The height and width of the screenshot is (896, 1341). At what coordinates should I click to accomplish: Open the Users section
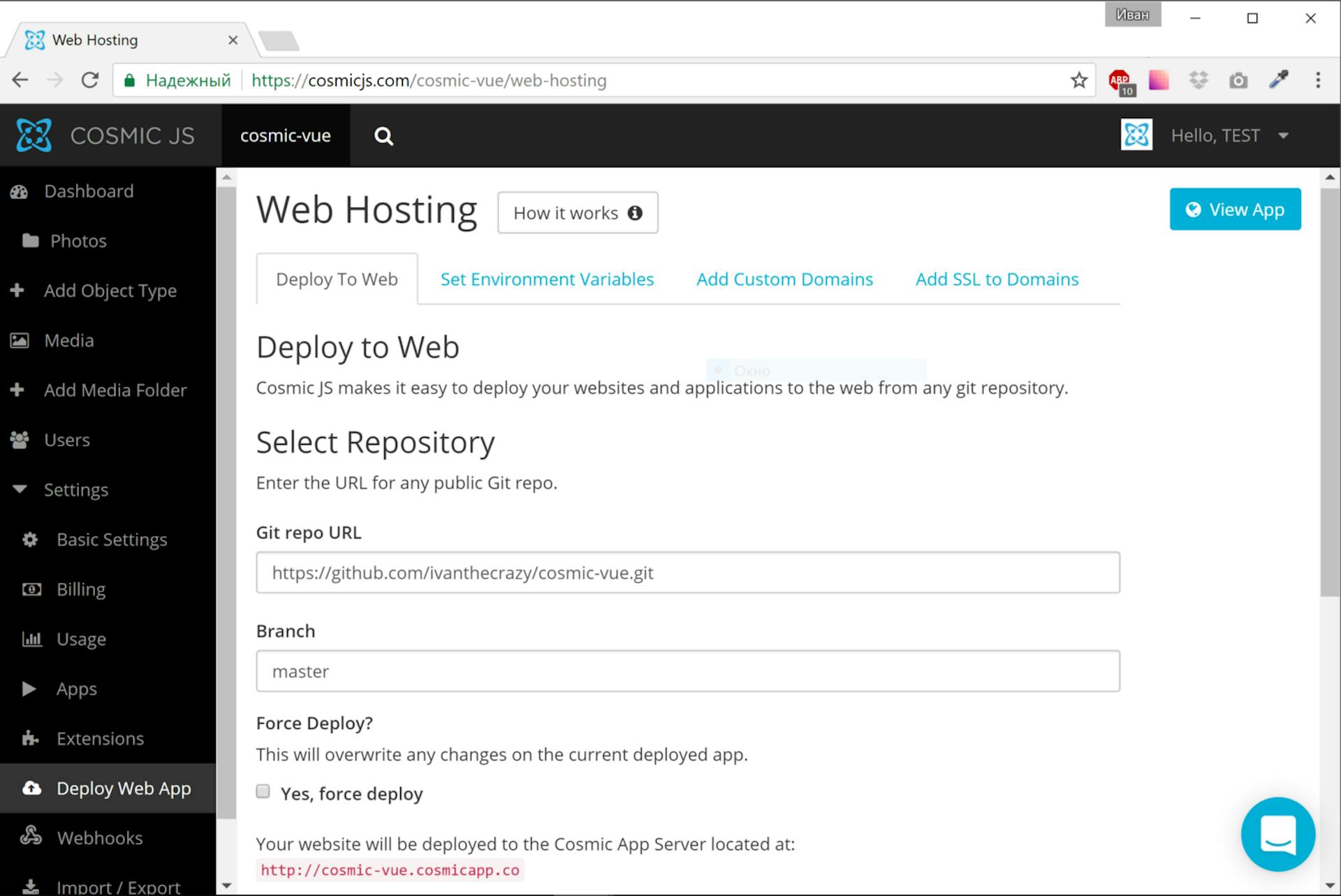pyautogui.click(x=66, y=440)
